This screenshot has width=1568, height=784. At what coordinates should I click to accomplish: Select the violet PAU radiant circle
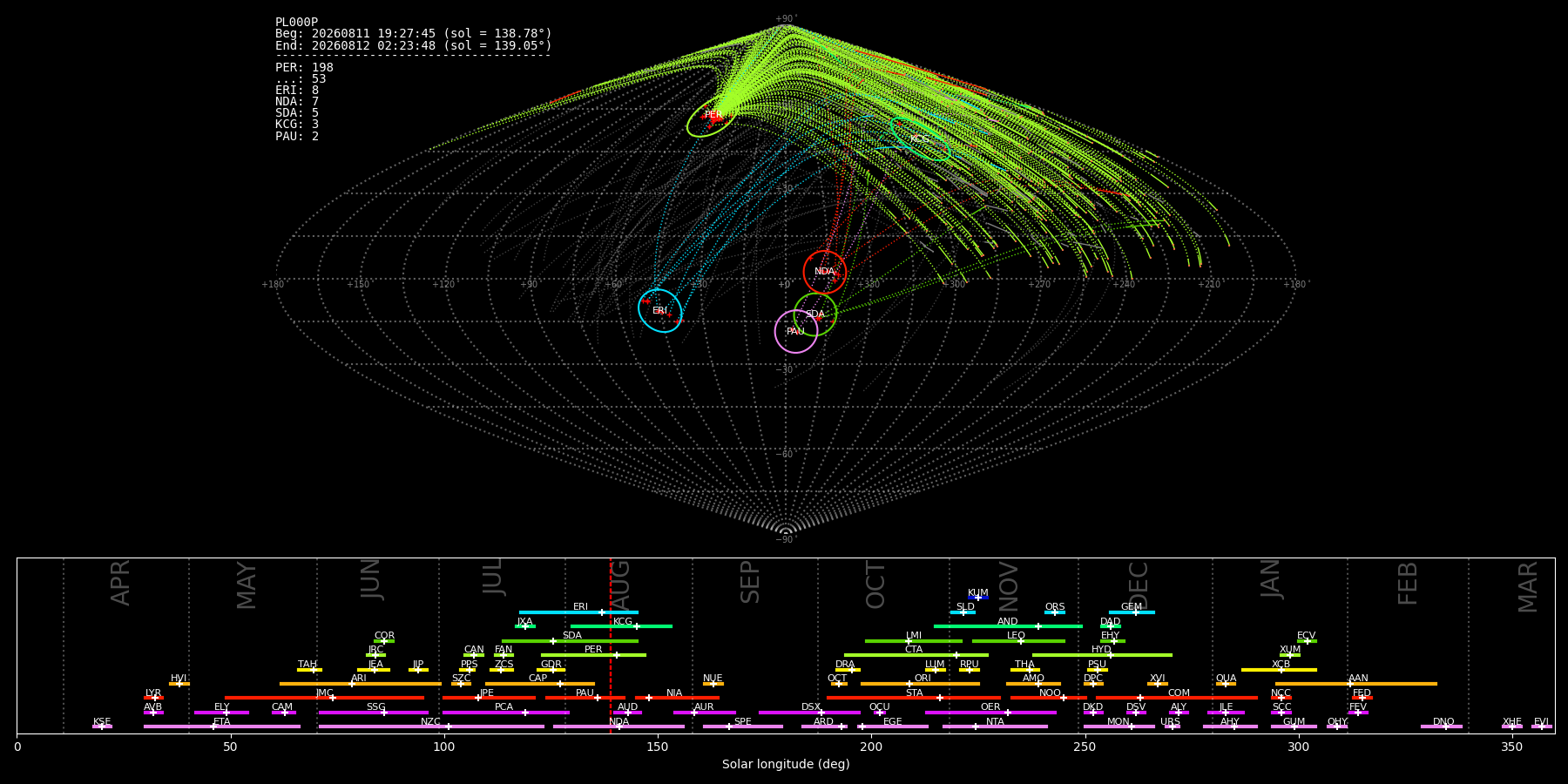(796, 331)
